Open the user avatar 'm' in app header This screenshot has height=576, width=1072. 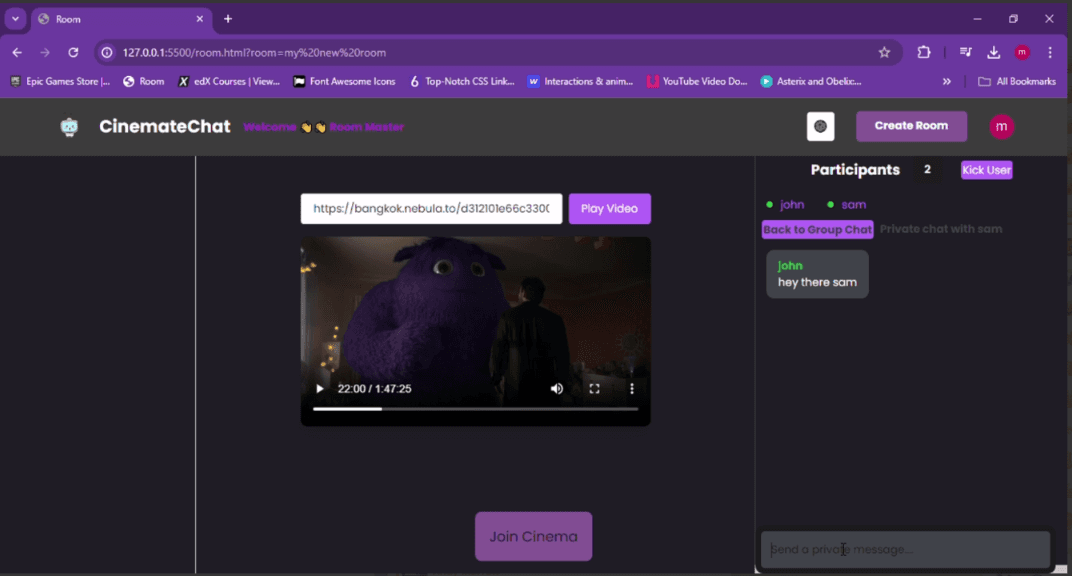(x=1002, y=126)
